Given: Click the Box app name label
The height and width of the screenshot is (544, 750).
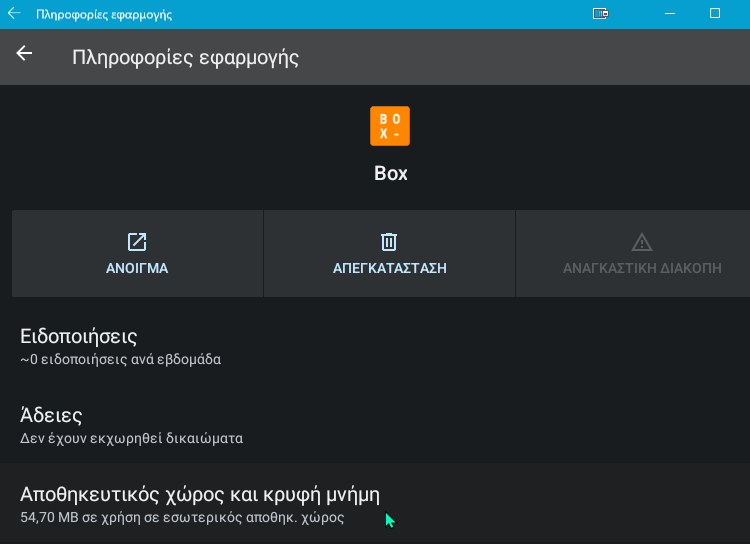Looking at the screenshot, I should point(391,173).
